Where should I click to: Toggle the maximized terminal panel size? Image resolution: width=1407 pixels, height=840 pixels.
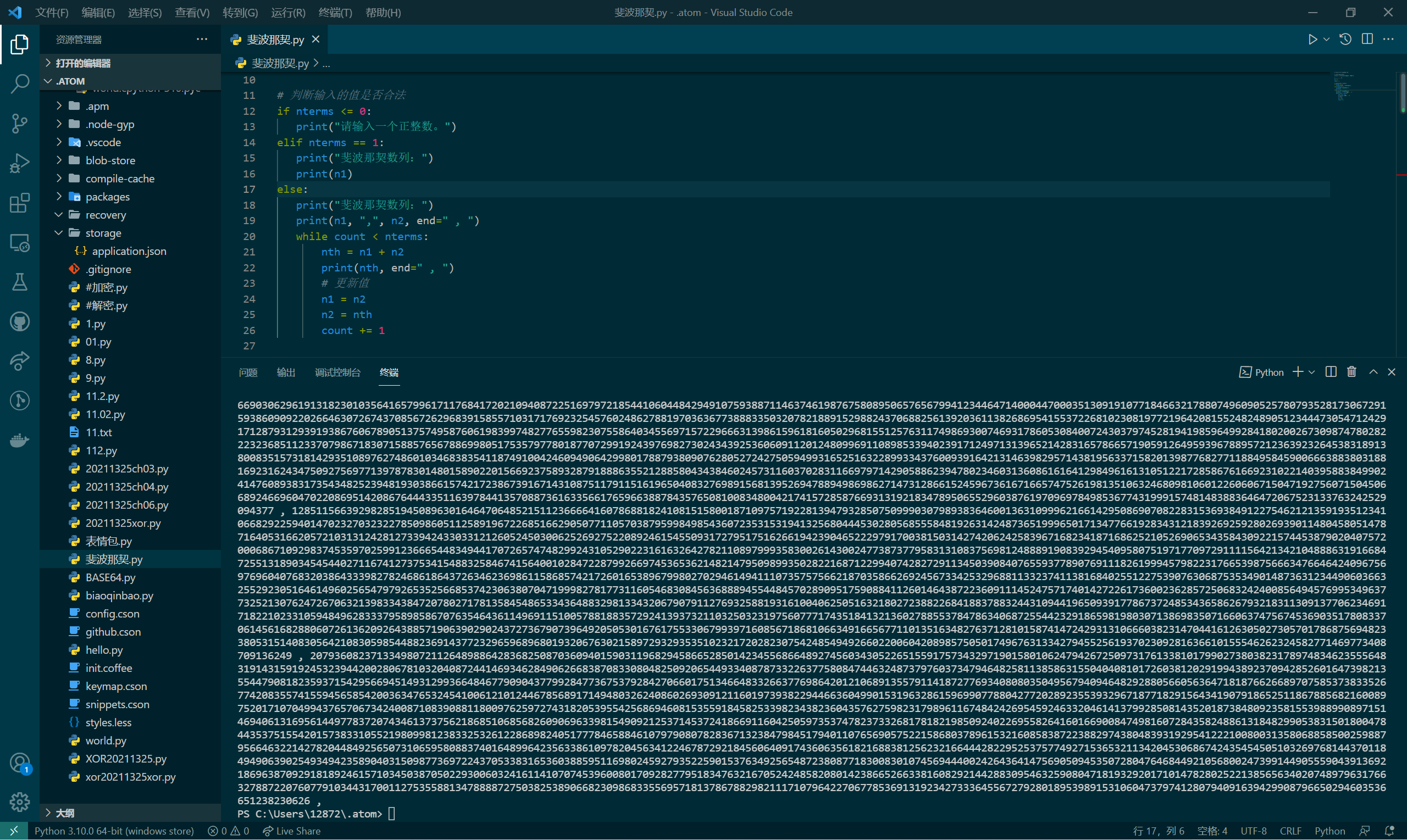click(1373, 372)
